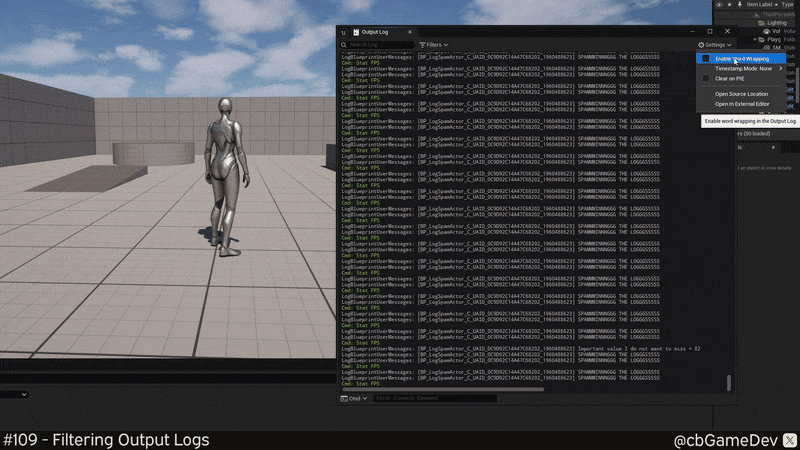Click the search magnifier icon in Output Log
This screenshot has width=800, height=450.
point(344,45)
